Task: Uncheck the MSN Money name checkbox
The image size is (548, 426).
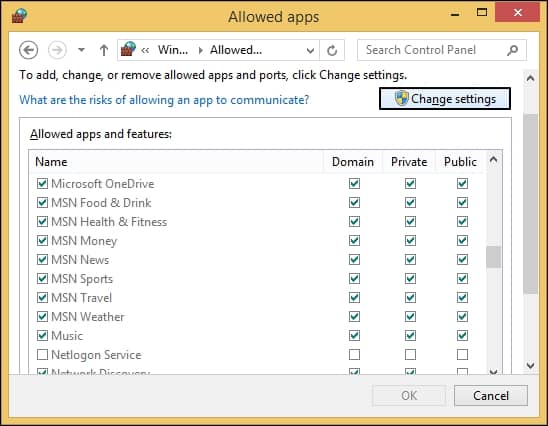Action: [42, 240]
